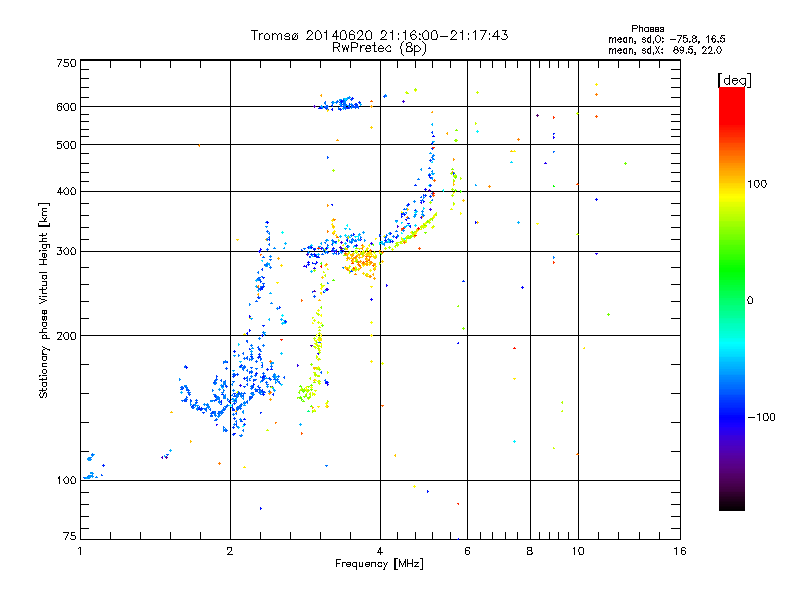The width and height of the screenshot is (800, 600).
Task: Click the 'mean, sd,X: 89.5, 22.0' line
Action: point(665,50)
